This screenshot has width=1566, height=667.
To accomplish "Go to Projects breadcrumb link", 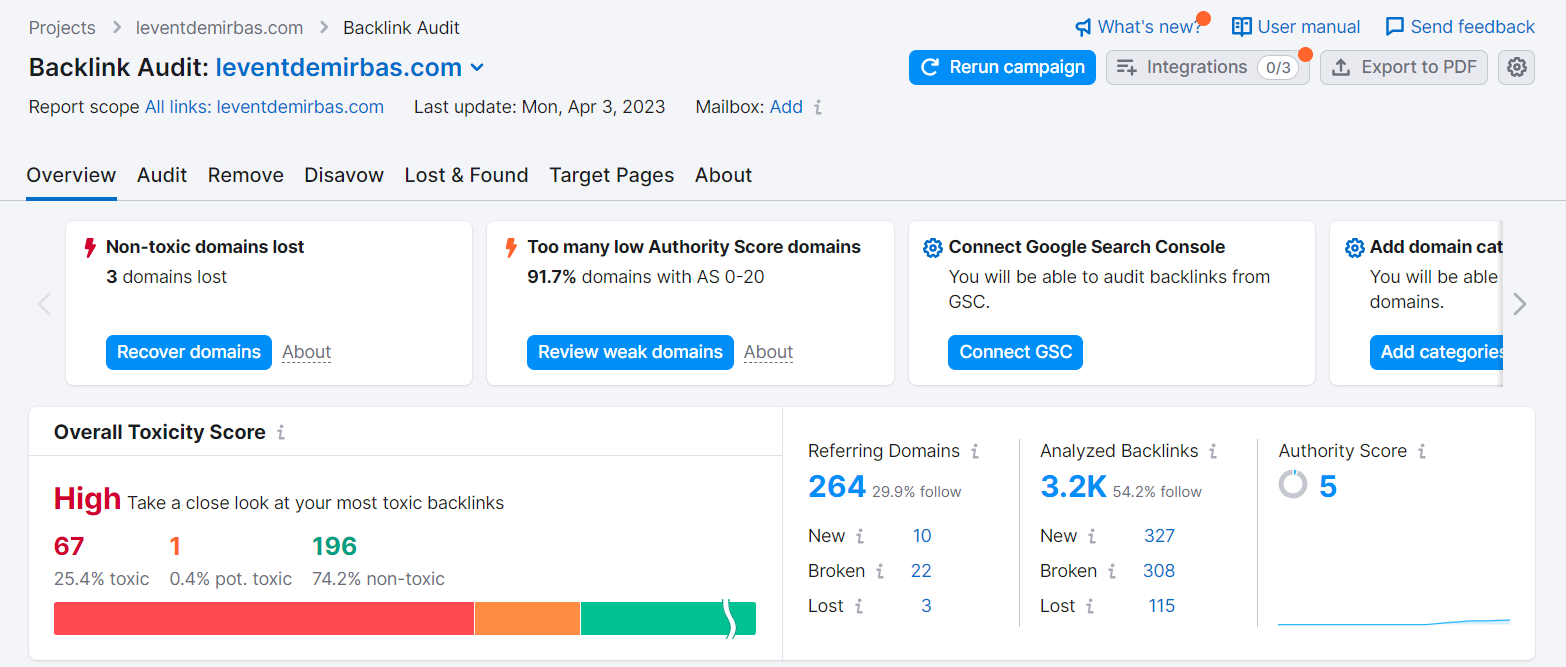I will (62, 28).
